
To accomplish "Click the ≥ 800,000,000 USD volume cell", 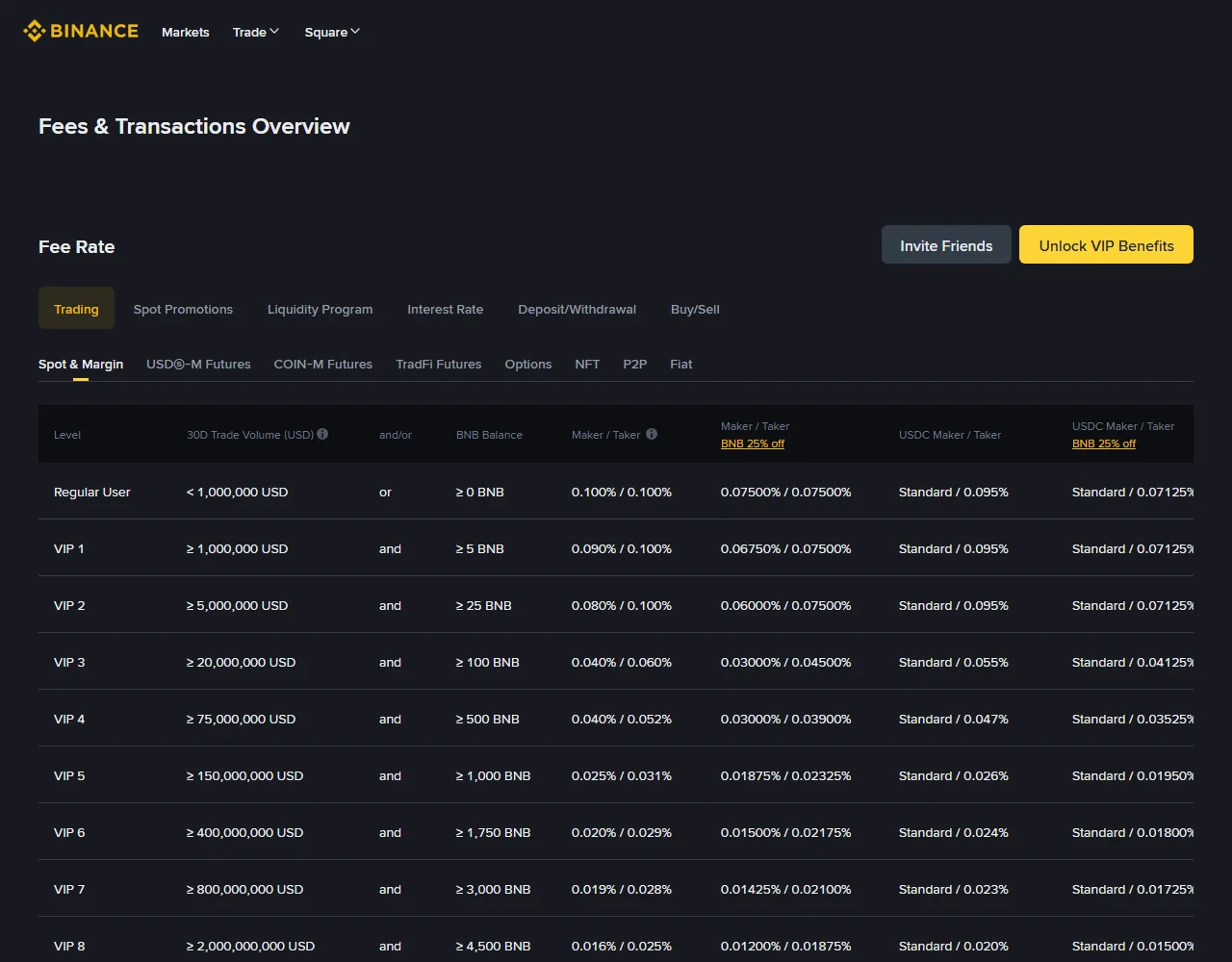I will [x=244, y=889].
